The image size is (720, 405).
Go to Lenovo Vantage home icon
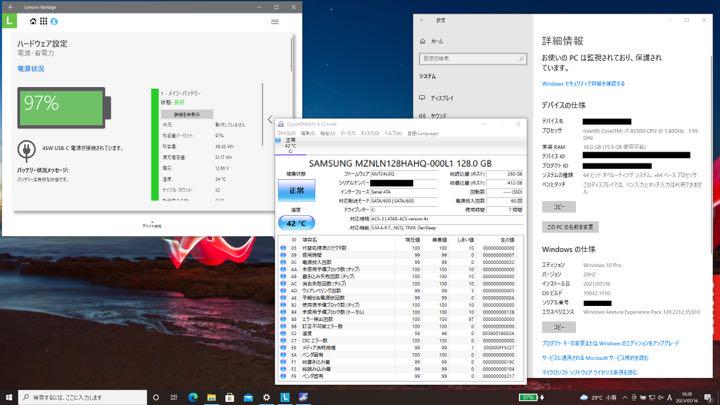tap(33, 21)
